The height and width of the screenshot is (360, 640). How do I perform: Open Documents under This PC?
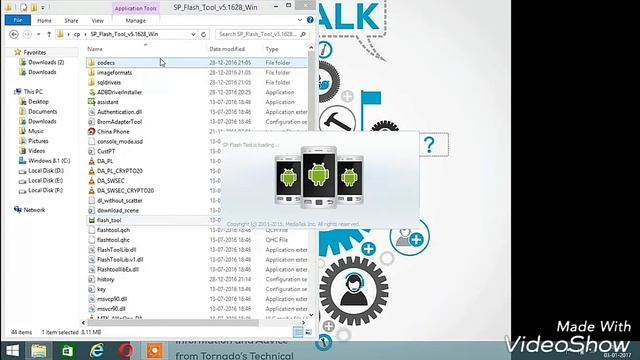pos(42,111)
